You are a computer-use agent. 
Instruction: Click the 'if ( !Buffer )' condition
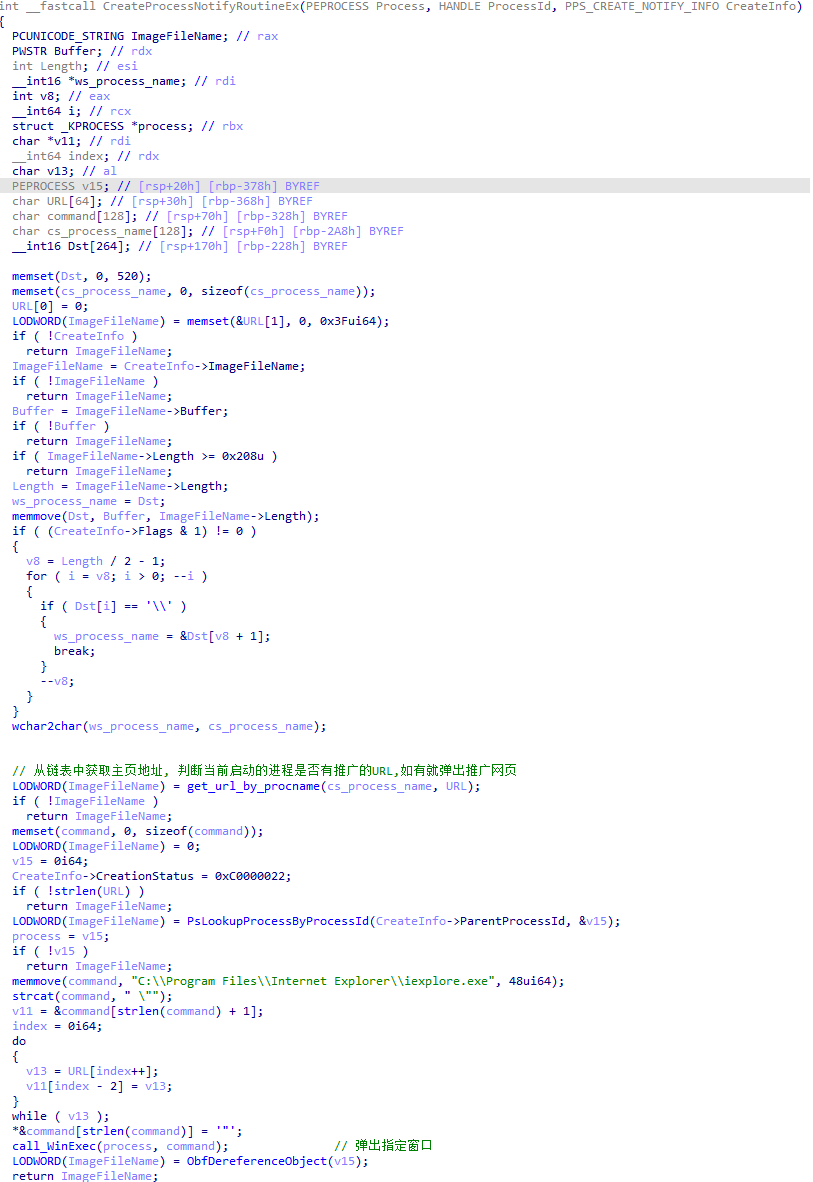[x=60, y=426]
